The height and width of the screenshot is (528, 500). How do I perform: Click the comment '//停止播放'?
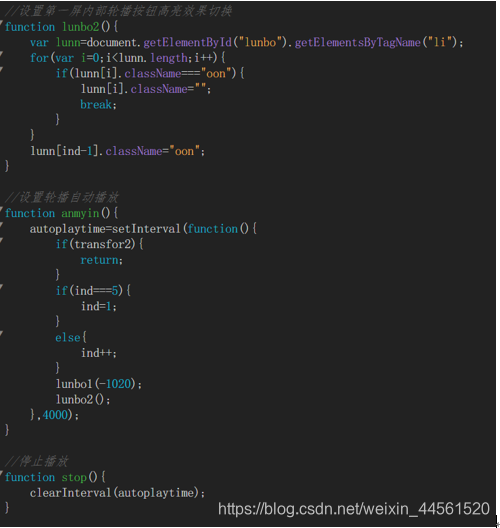pos(36,461)
